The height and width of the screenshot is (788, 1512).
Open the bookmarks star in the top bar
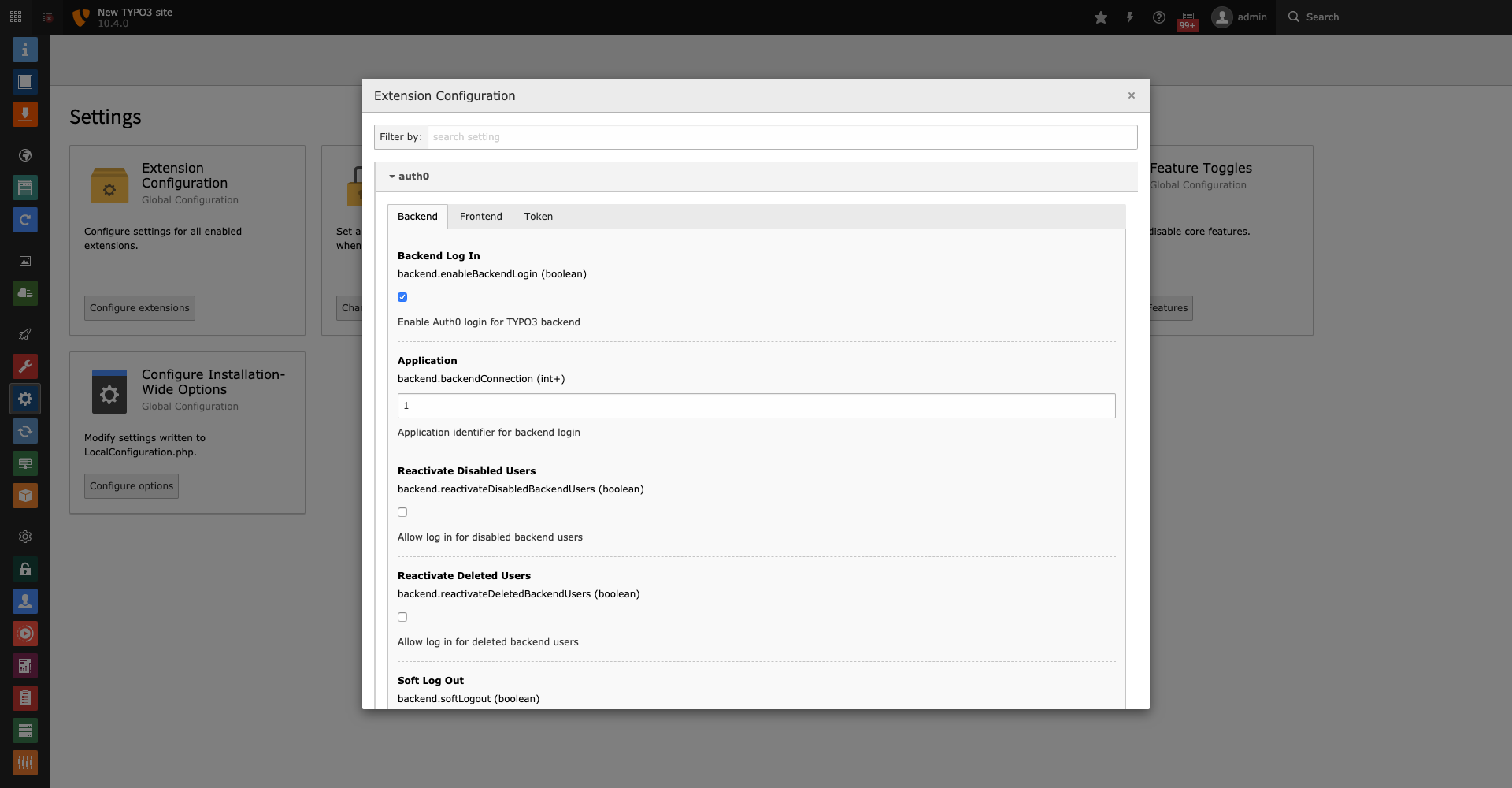tap(1100, 17)
